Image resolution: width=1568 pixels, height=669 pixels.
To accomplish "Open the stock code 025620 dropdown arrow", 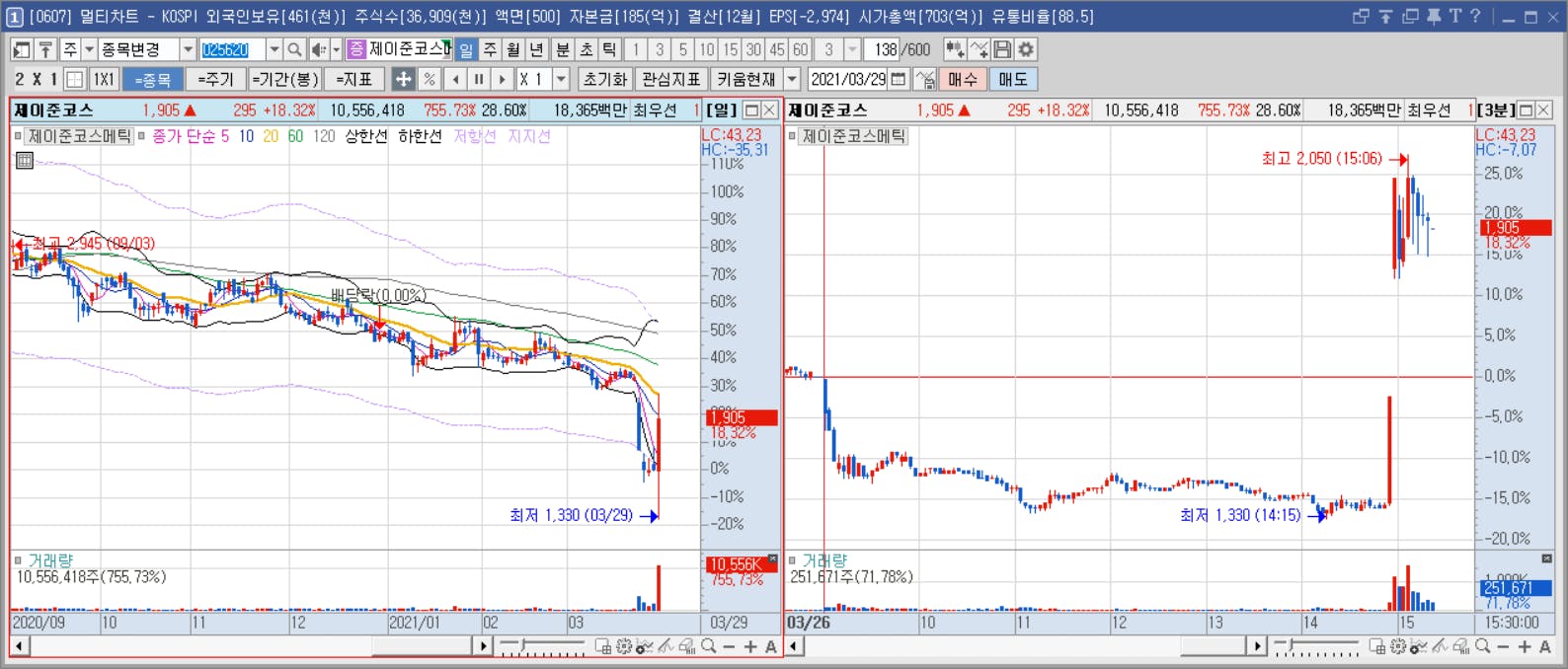I will [274, 49].
